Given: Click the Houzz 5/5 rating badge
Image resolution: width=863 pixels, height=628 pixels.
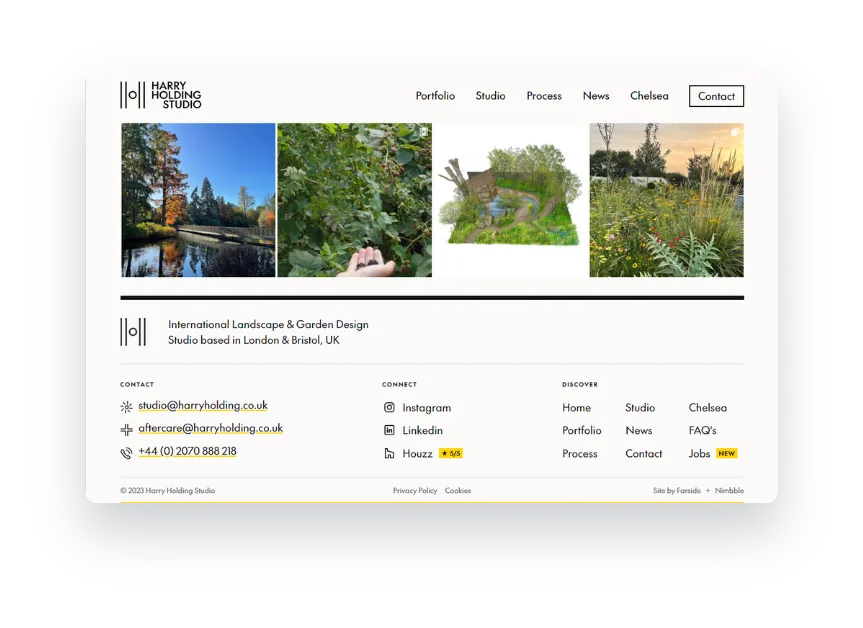Looking at the screenshot, I should tap(451, 454).
